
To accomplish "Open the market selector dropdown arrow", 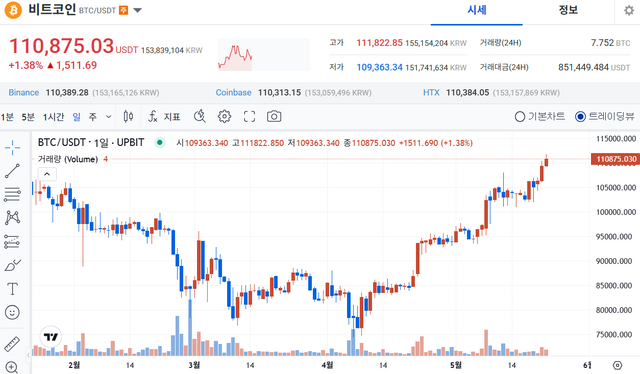I will click(x=138, y=10).
